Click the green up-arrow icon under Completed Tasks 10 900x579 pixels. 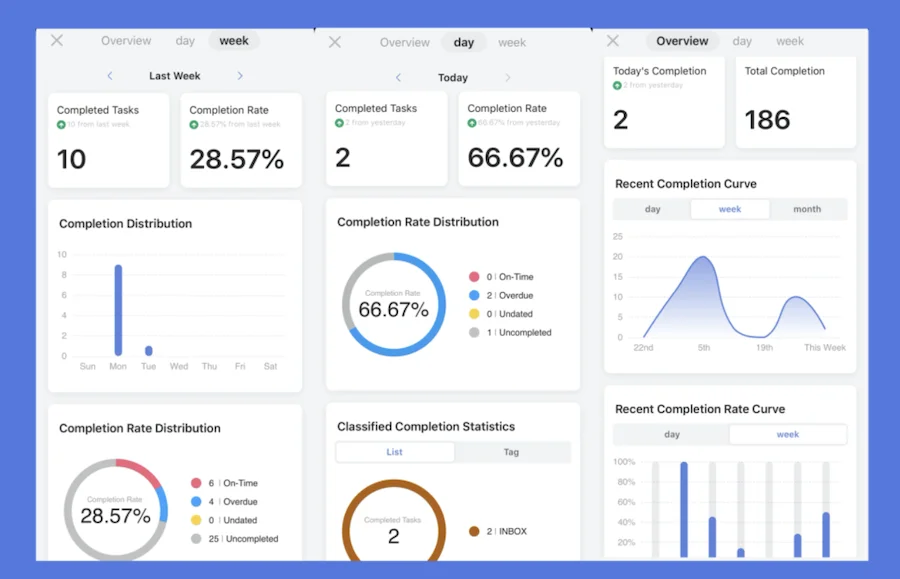pyautogui.click(x=61, y=125)
